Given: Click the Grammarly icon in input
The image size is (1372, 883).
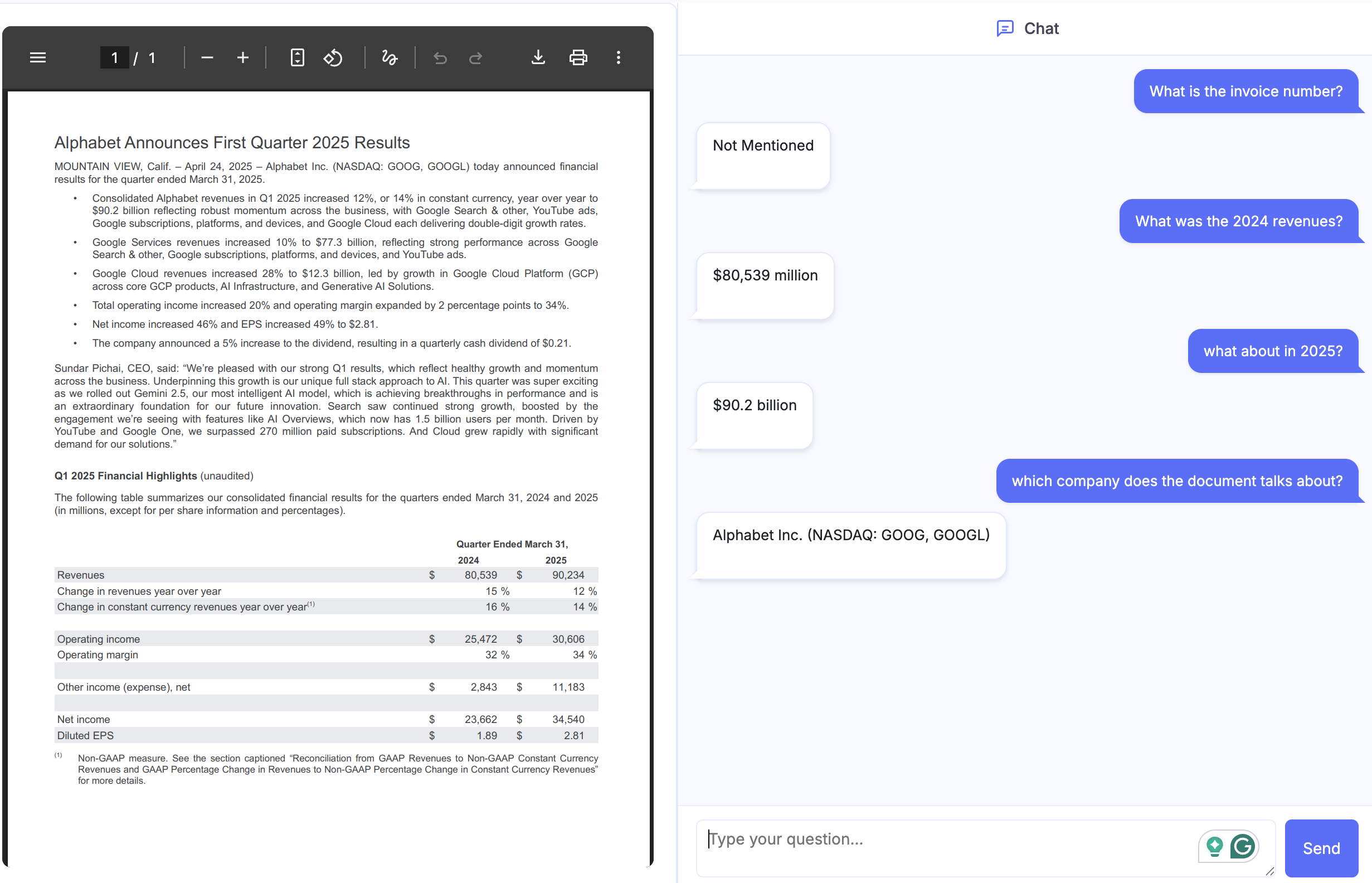Looking at the screenshot, I should [1243, 846].
